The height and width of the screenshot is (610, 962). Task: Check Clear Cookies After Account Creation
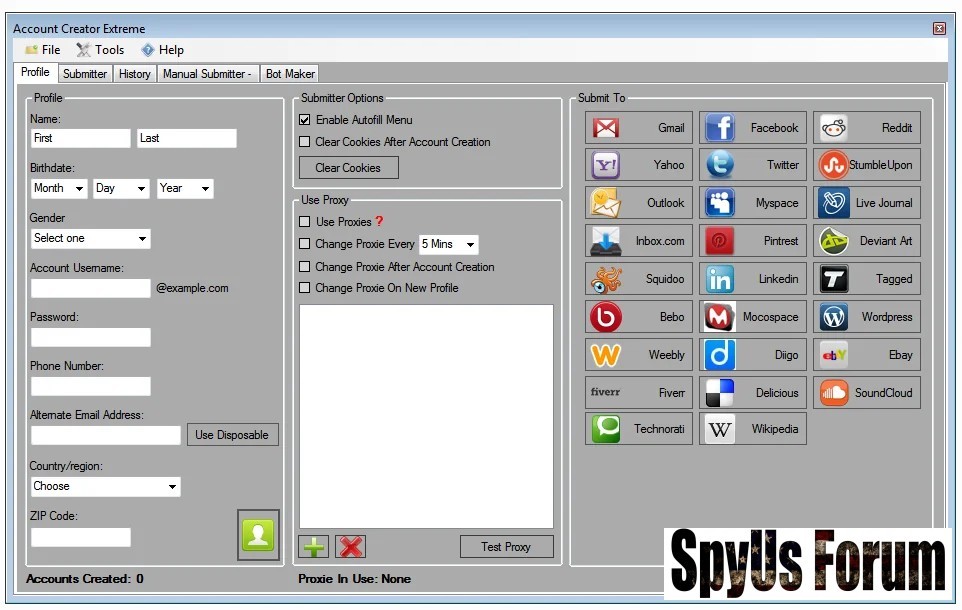(x=305, y=142)
